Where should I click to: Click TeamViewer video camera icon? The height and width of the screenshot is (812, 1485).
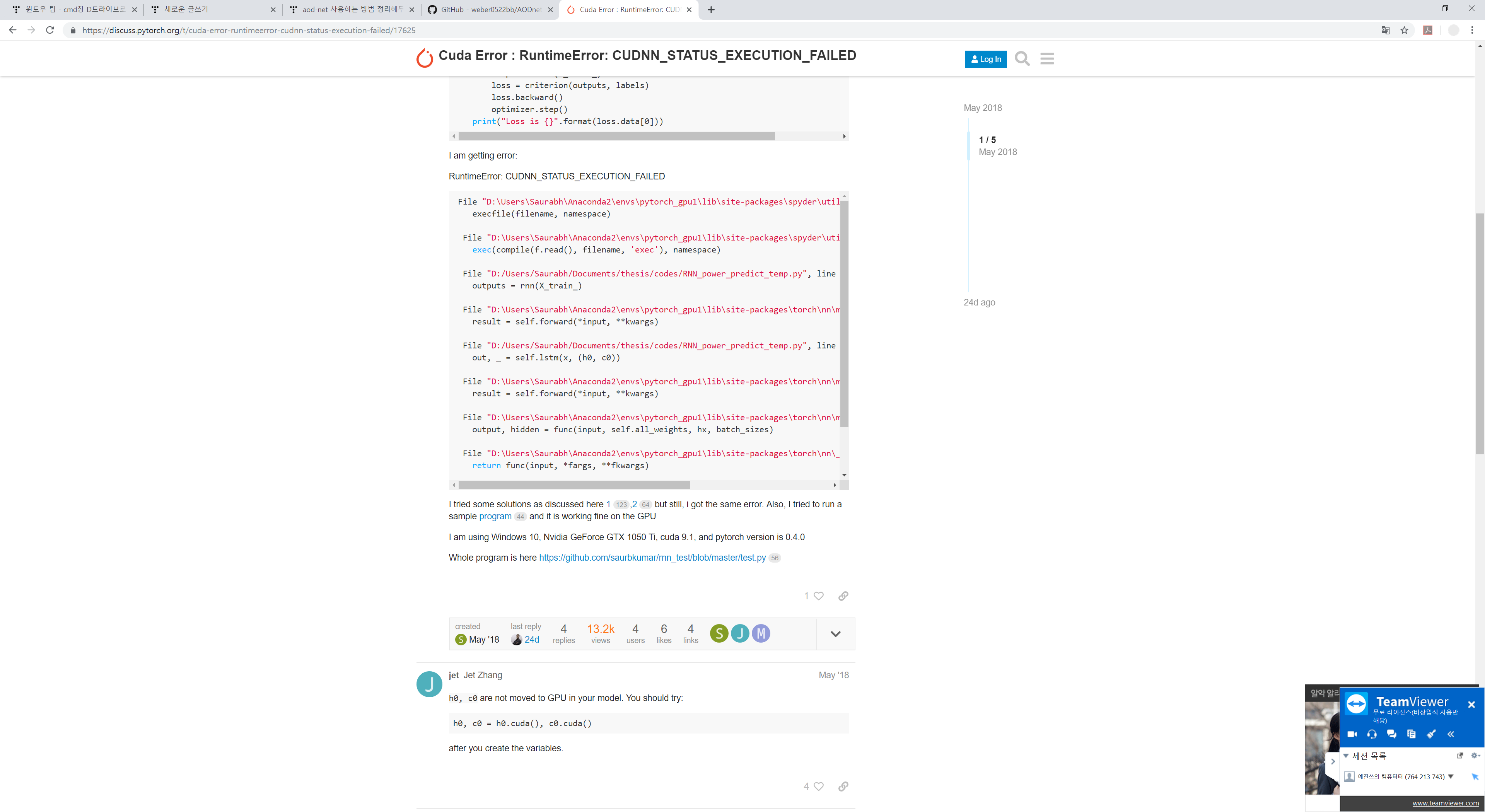tap(1352, 734)
